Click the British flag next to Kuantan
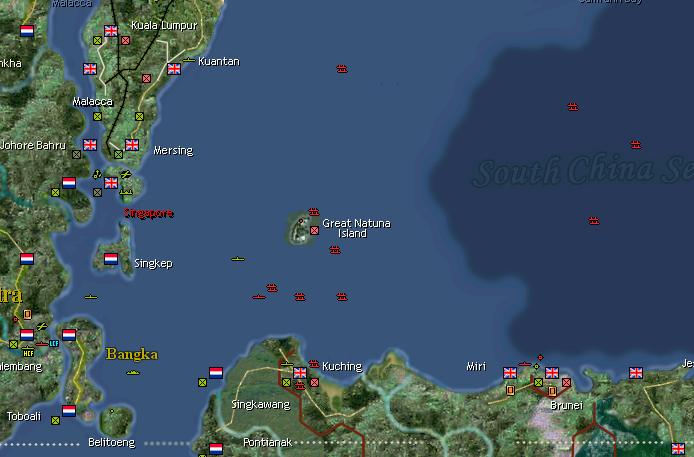The image size is (694, 457). [174, 69]
